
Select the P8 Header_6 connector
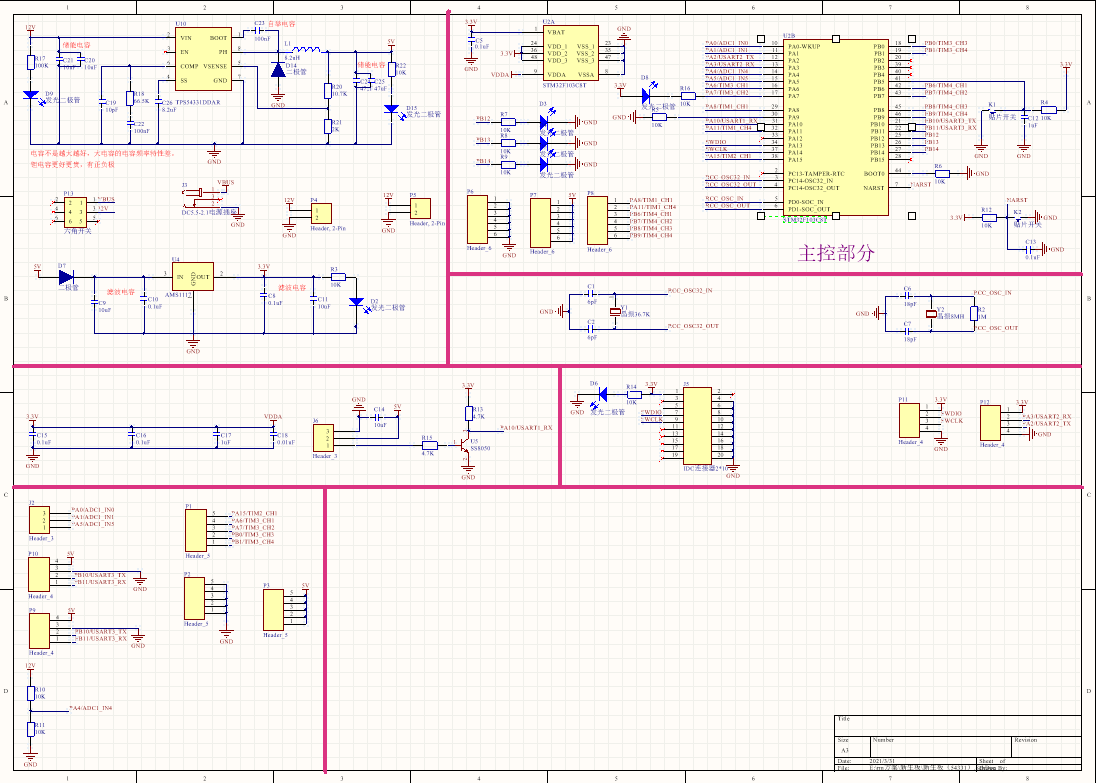(x=598, y=220)
